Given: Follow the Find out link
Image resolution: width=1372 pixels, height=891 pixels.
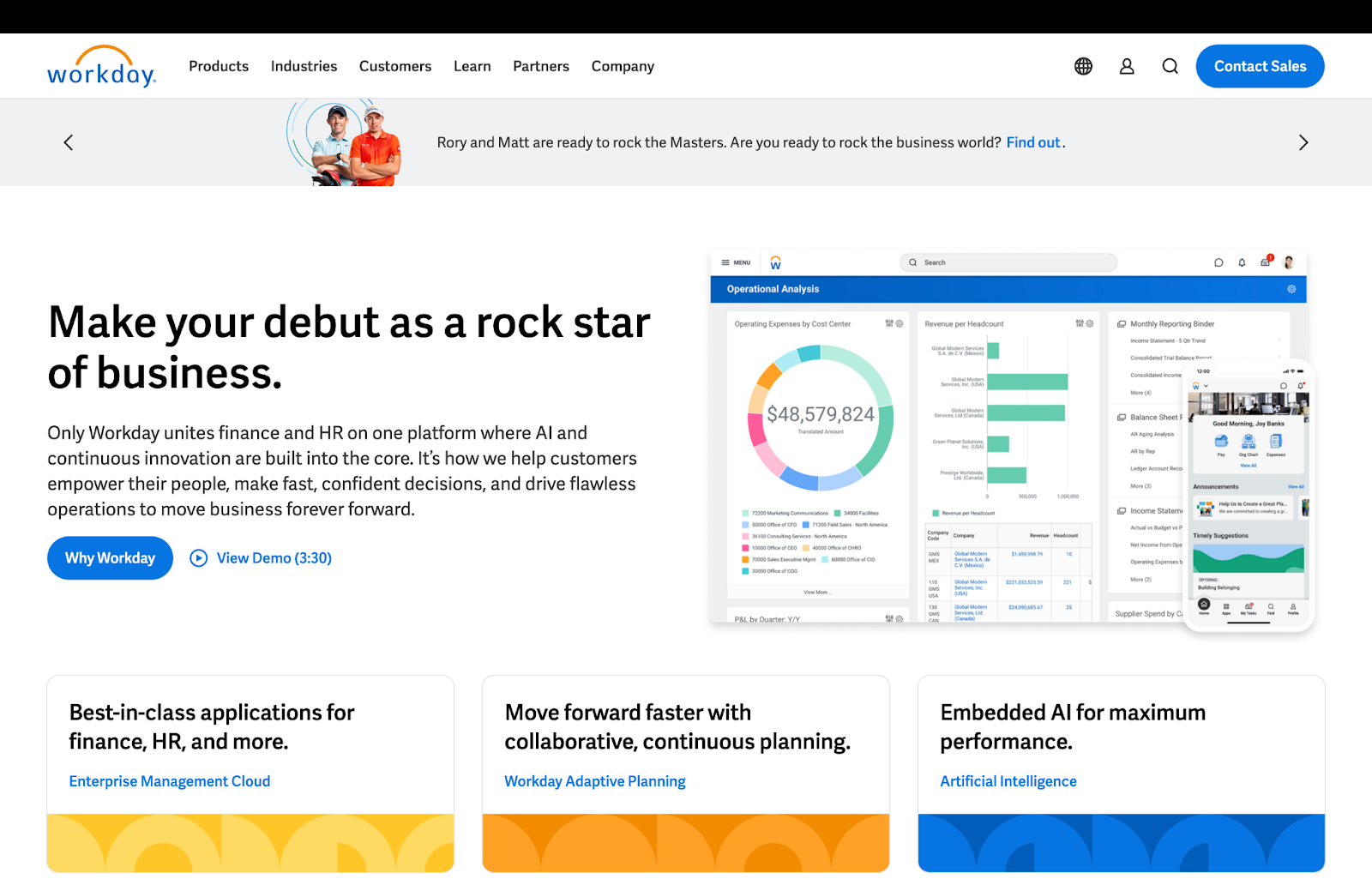Looking at the screenshot, I should [x=1033, y=142].
